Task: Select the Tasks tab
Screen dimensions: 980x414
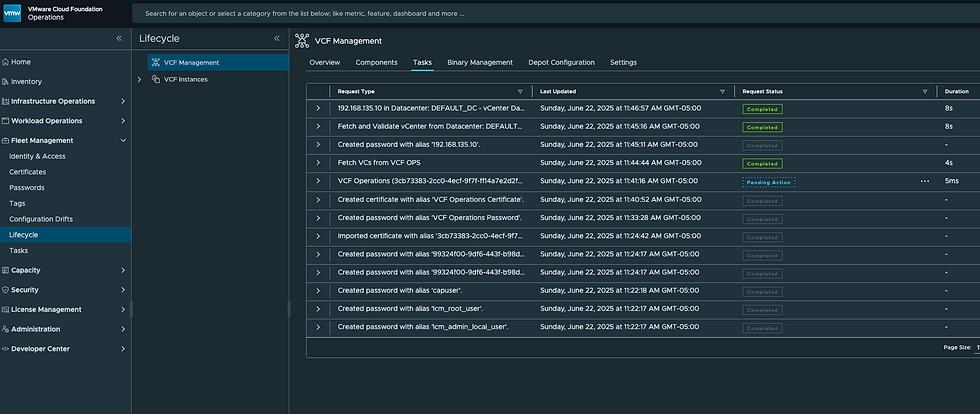Action: coord(422,63)
